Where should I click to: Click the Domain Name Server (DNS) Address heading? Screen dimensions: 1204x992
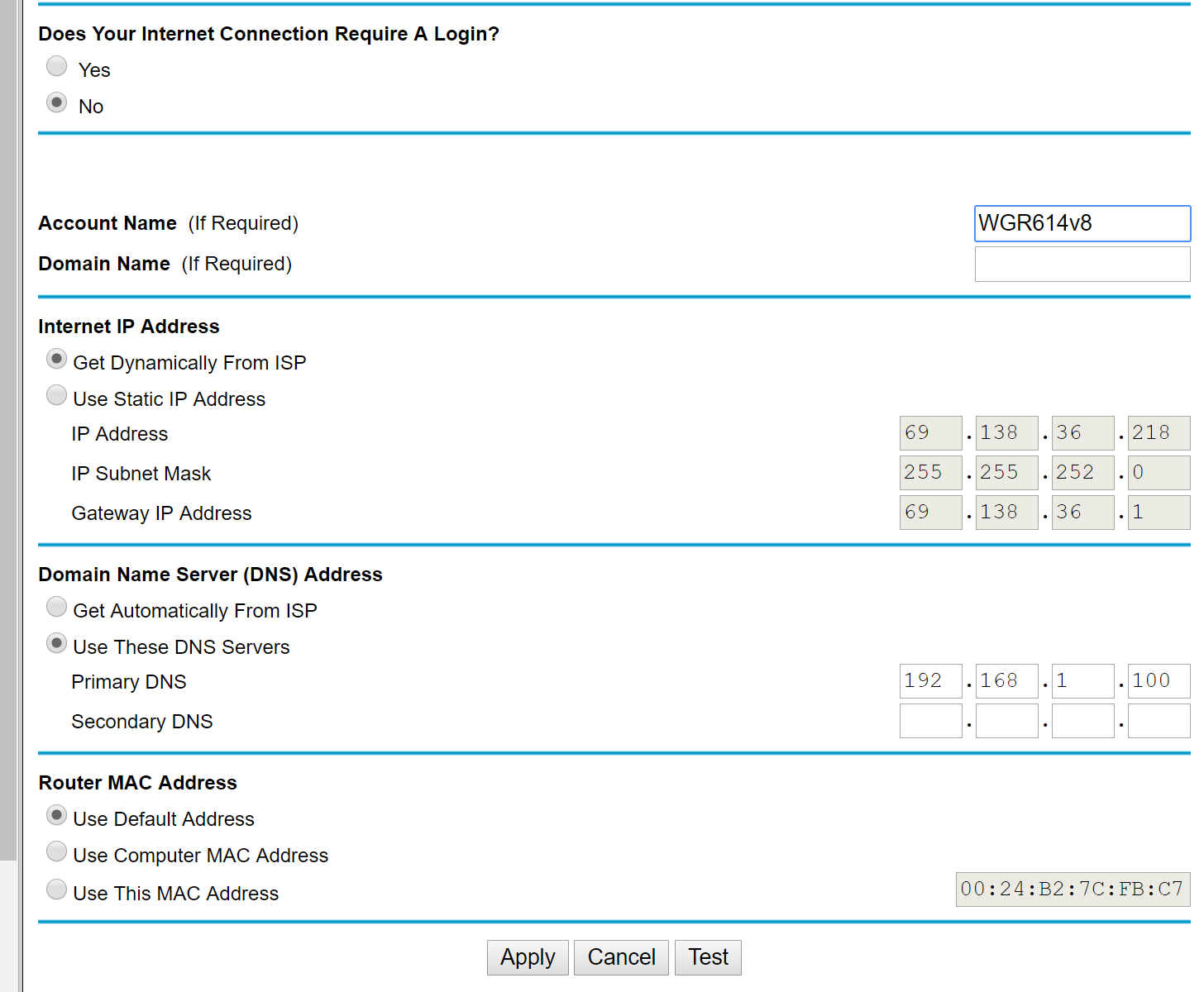(210, 575)
